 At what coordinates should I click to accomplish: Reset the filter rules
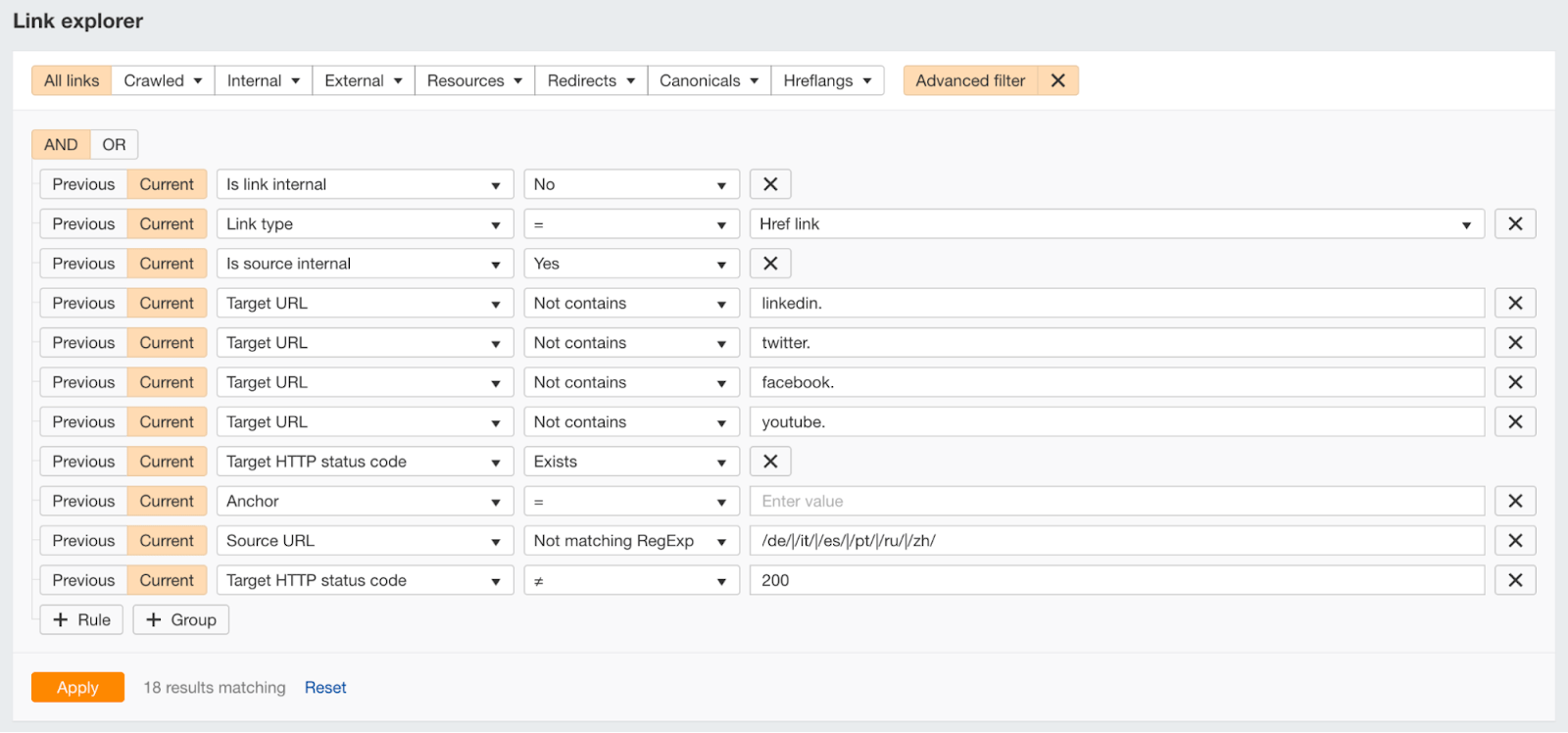tap(325, 688)
